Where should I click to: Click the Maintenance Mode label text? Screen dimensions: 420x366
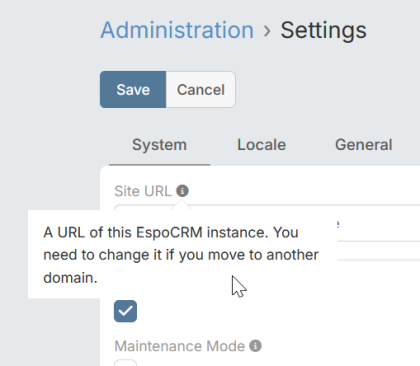(x=180, y=346)
